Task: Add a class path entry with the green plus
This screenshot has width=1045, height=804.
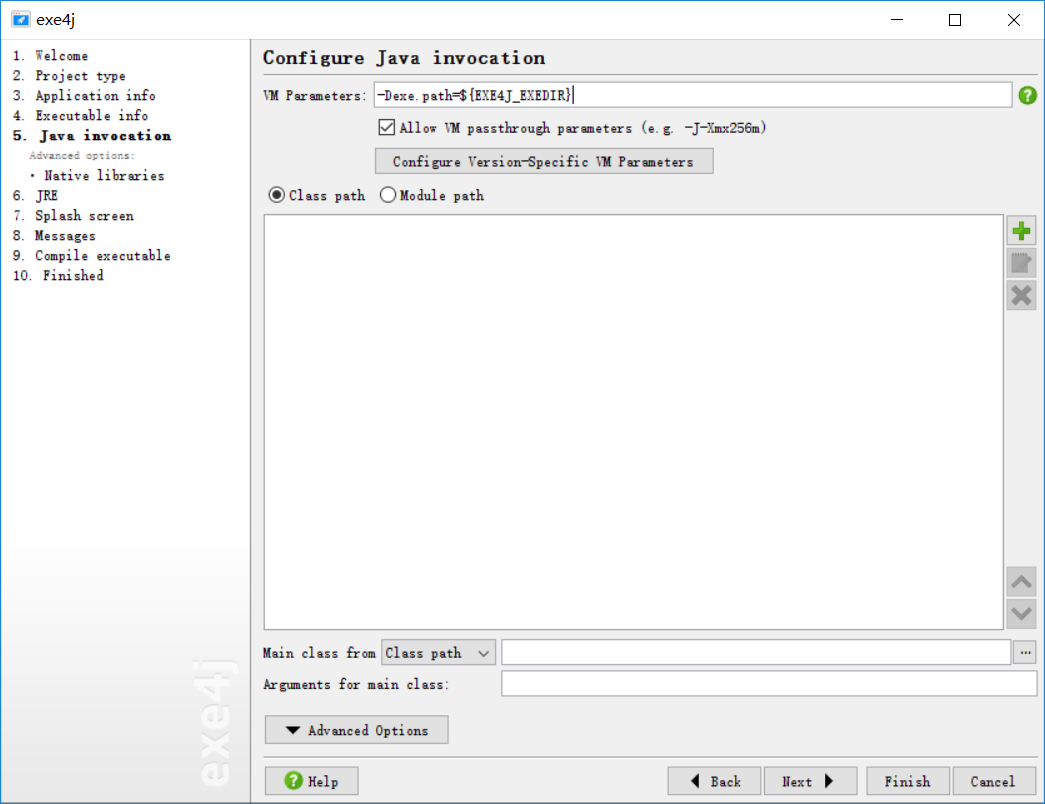Action: [1021, 231]
